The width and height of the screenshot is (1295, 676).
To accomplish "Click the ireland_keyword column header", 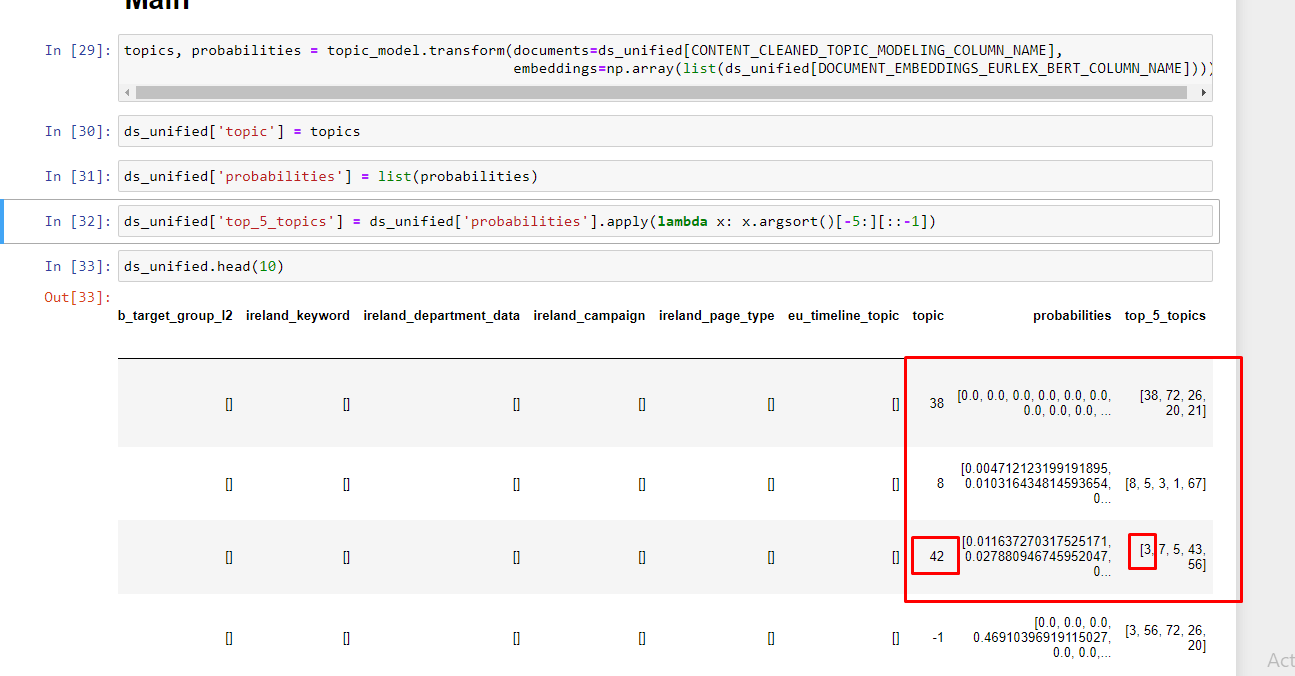I will pyautogui.click(x=298, y=315).
